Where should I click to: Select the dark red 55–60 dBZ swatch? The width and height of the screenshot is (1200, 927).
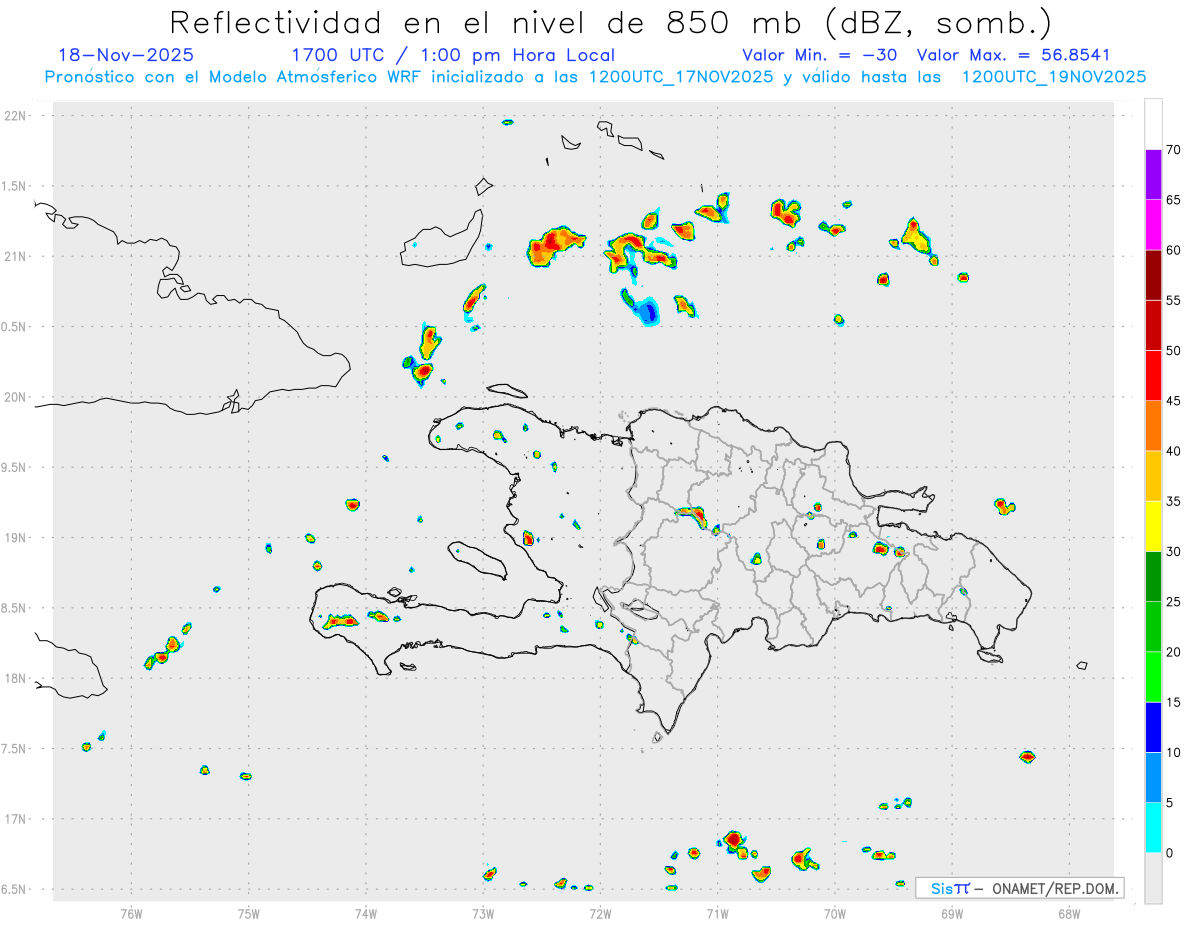tap(1153, 275)
